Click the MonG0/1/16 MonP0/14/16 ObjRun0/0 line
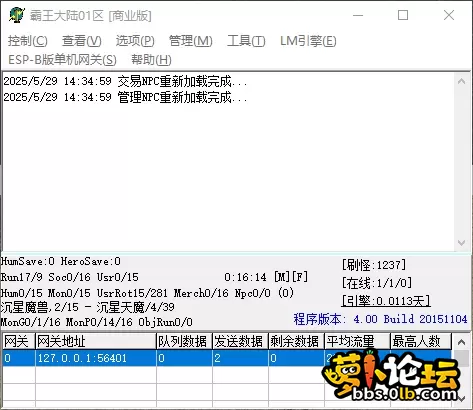473x410 pixels. [97, 322]
